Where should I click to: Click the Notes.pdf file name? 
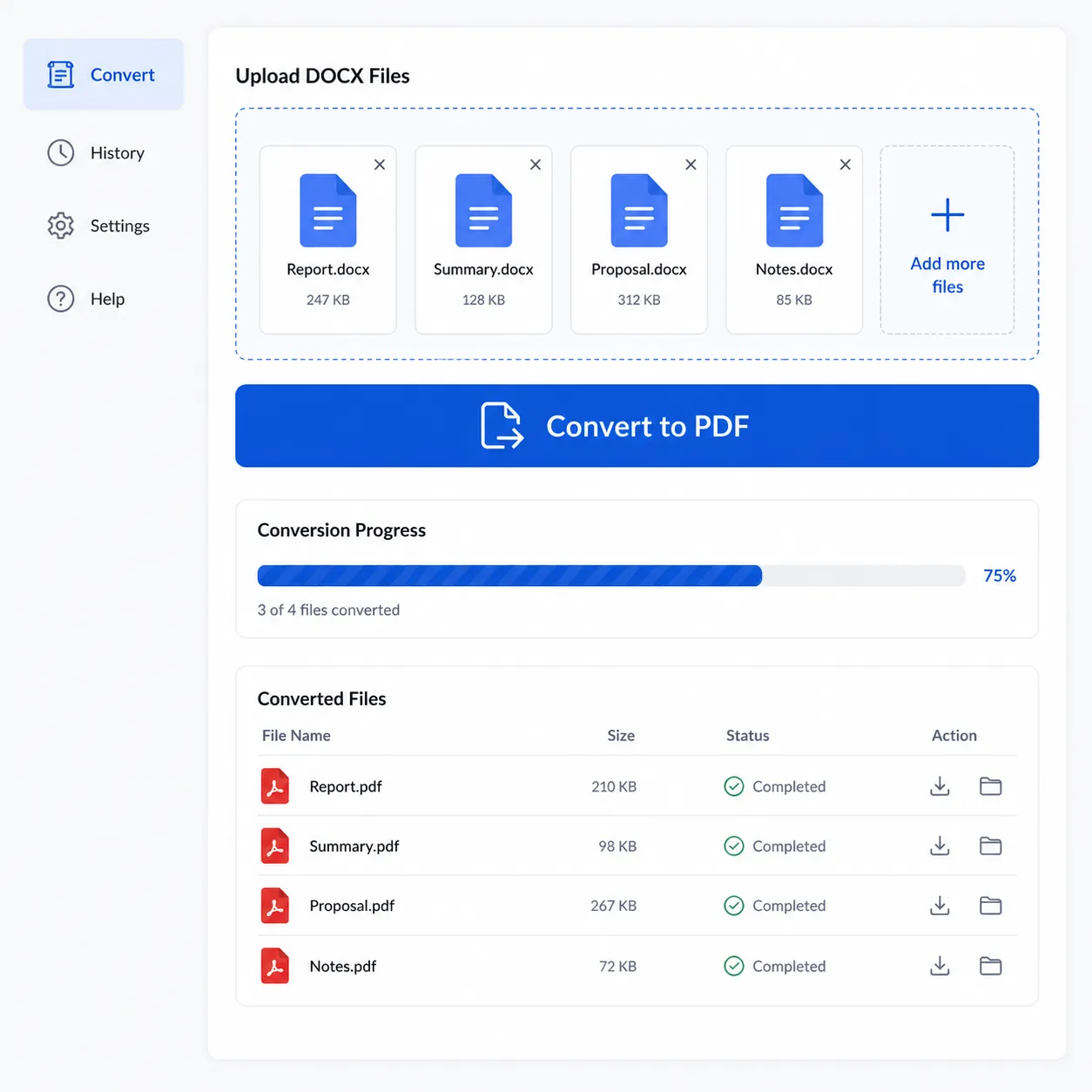[x=343, y=966]
